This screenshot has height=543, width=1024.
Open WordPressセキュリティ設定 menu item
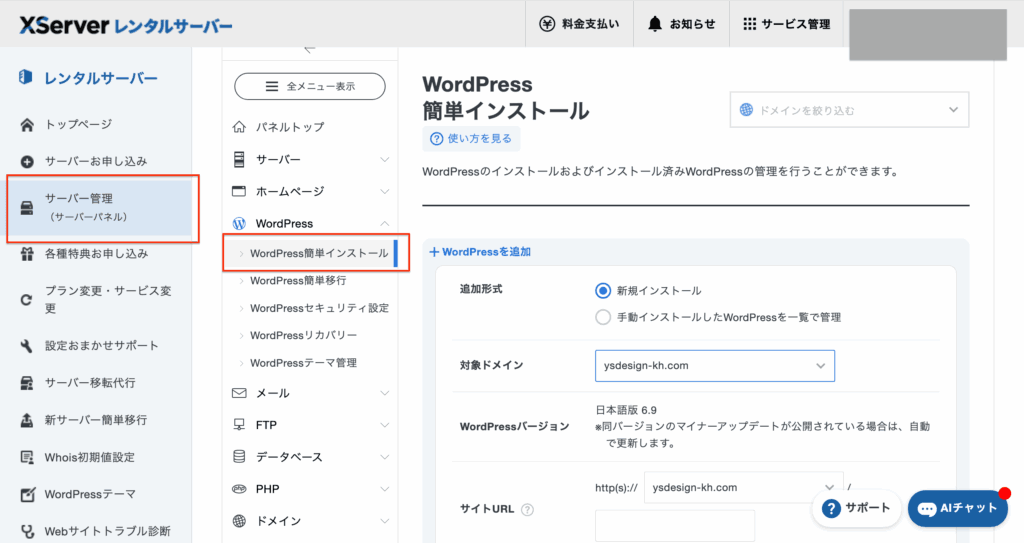(x=319, y=308)
